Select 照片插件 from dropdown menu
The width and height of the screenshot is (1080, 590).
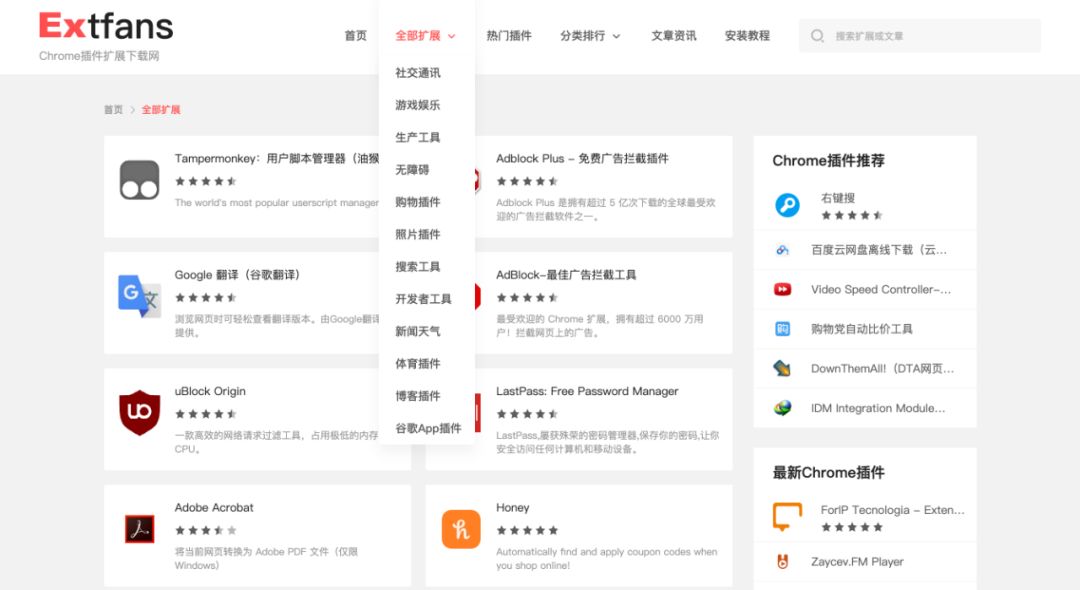point(418,234)
